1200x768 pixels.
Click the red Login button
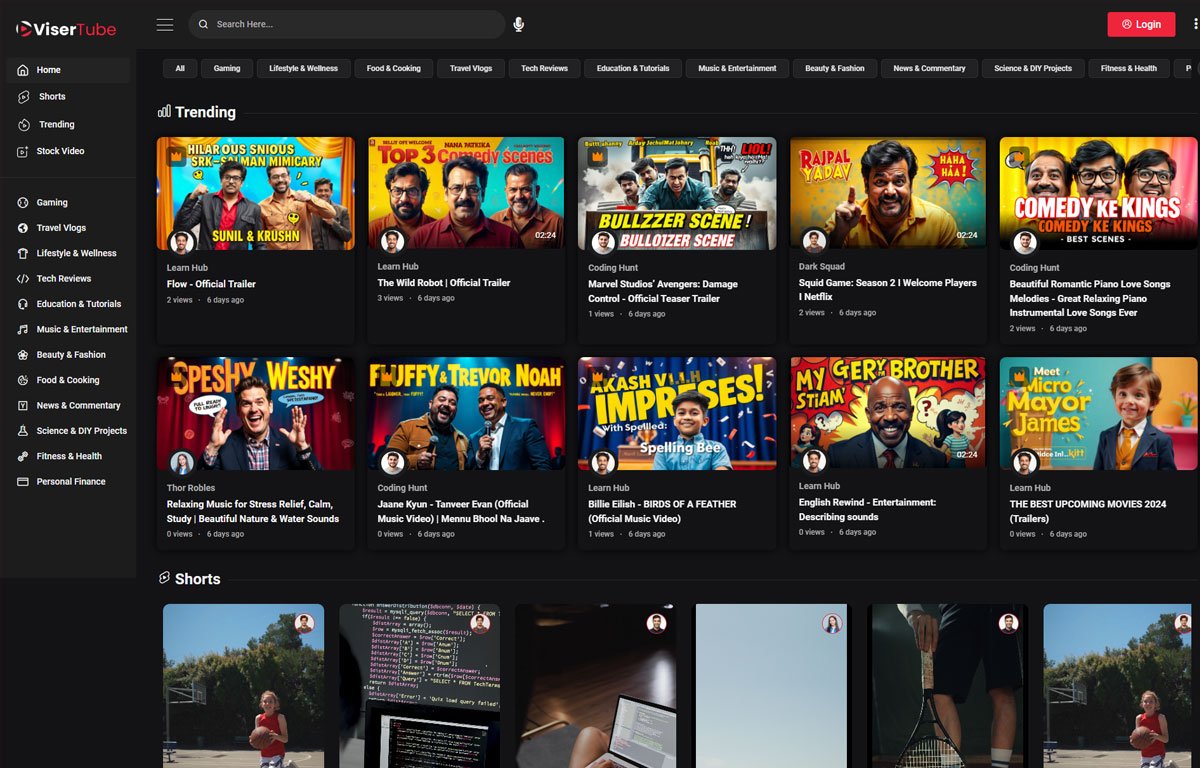(1141, 24)
